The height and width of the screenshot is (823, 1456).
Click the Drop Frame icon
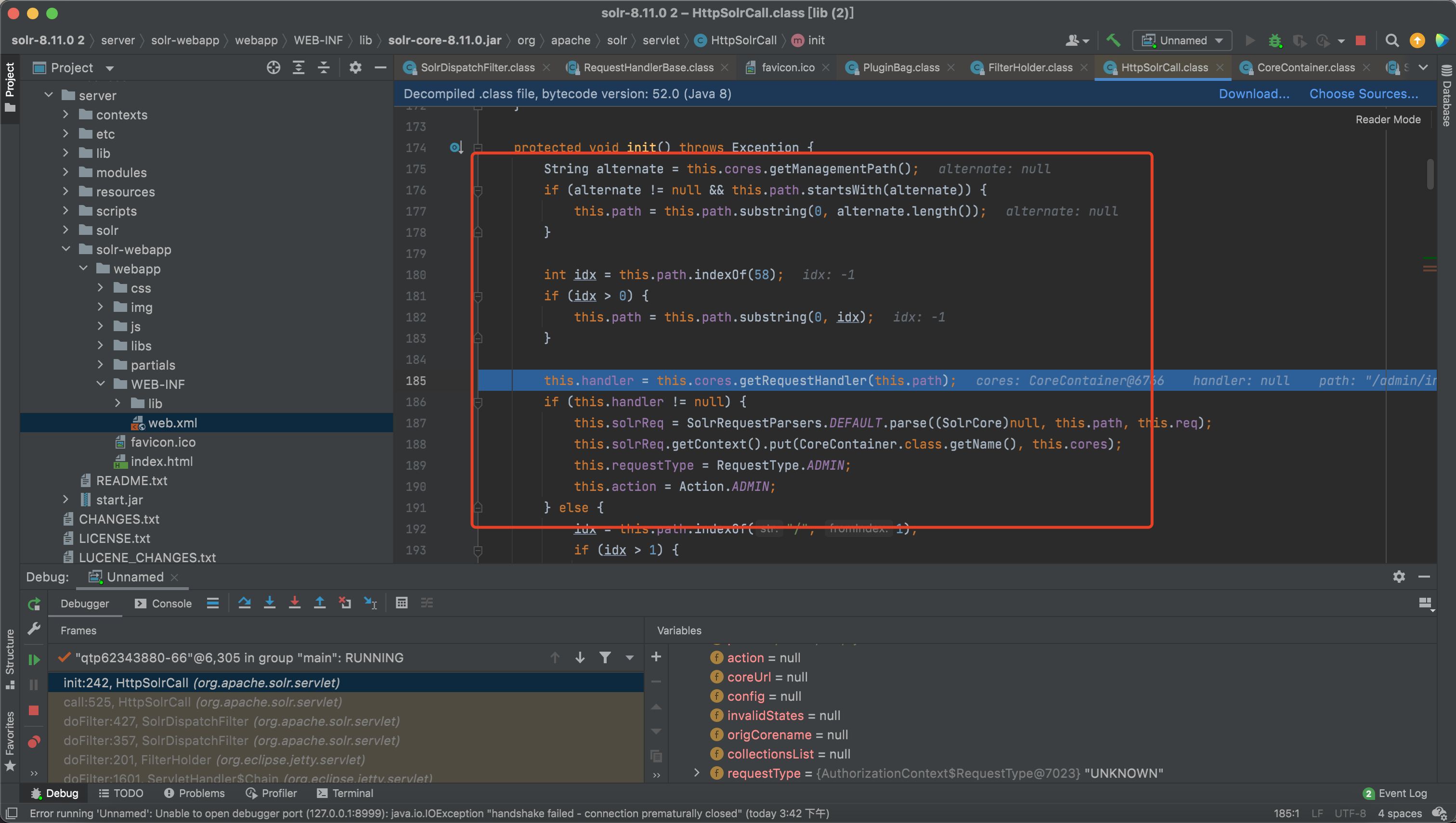344,603
